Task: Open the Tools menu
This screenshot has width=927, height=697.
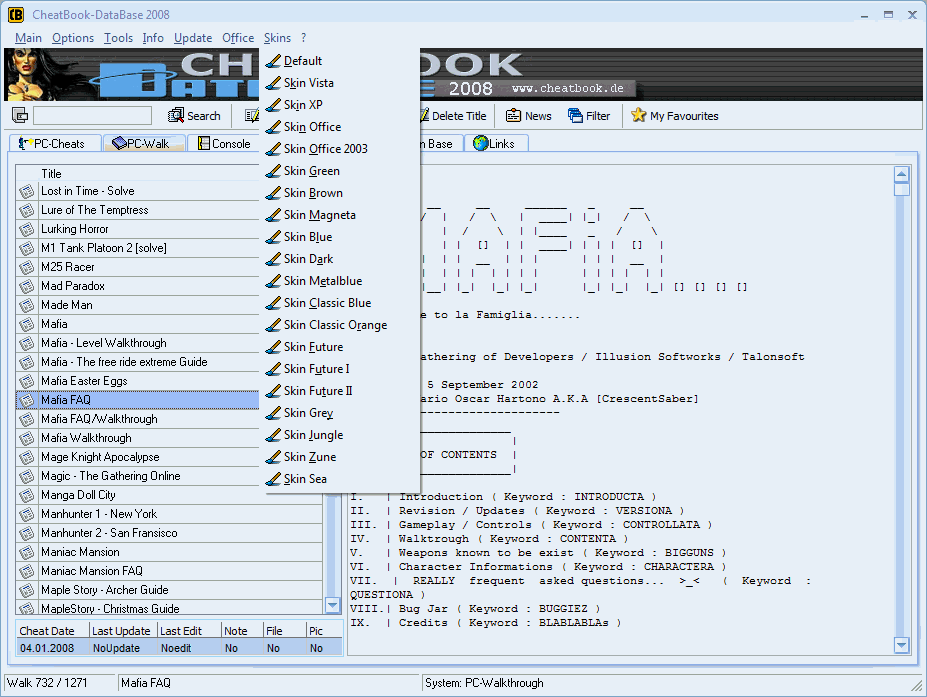Action: coord(118,38)
